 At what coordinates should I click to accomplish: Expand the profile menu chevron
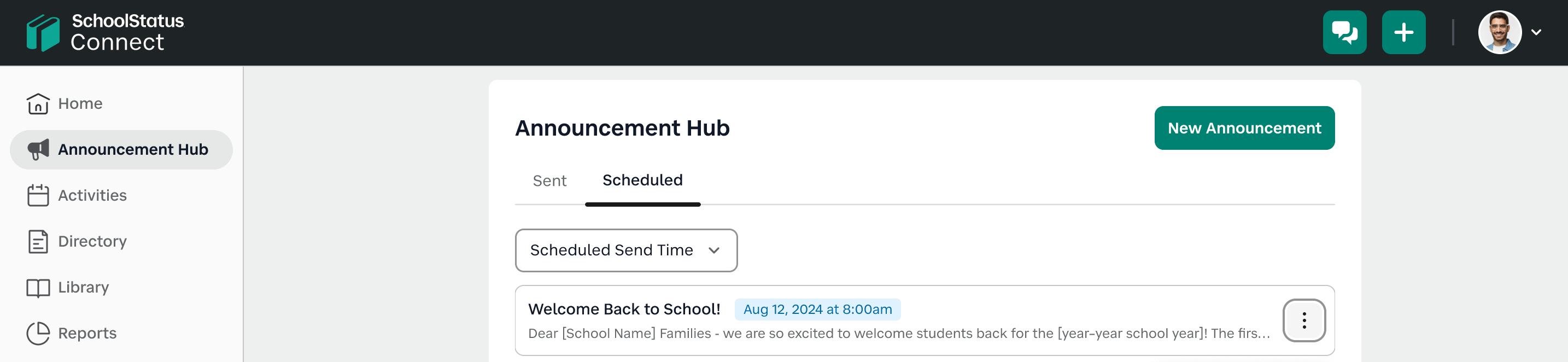coord(1536,32)
